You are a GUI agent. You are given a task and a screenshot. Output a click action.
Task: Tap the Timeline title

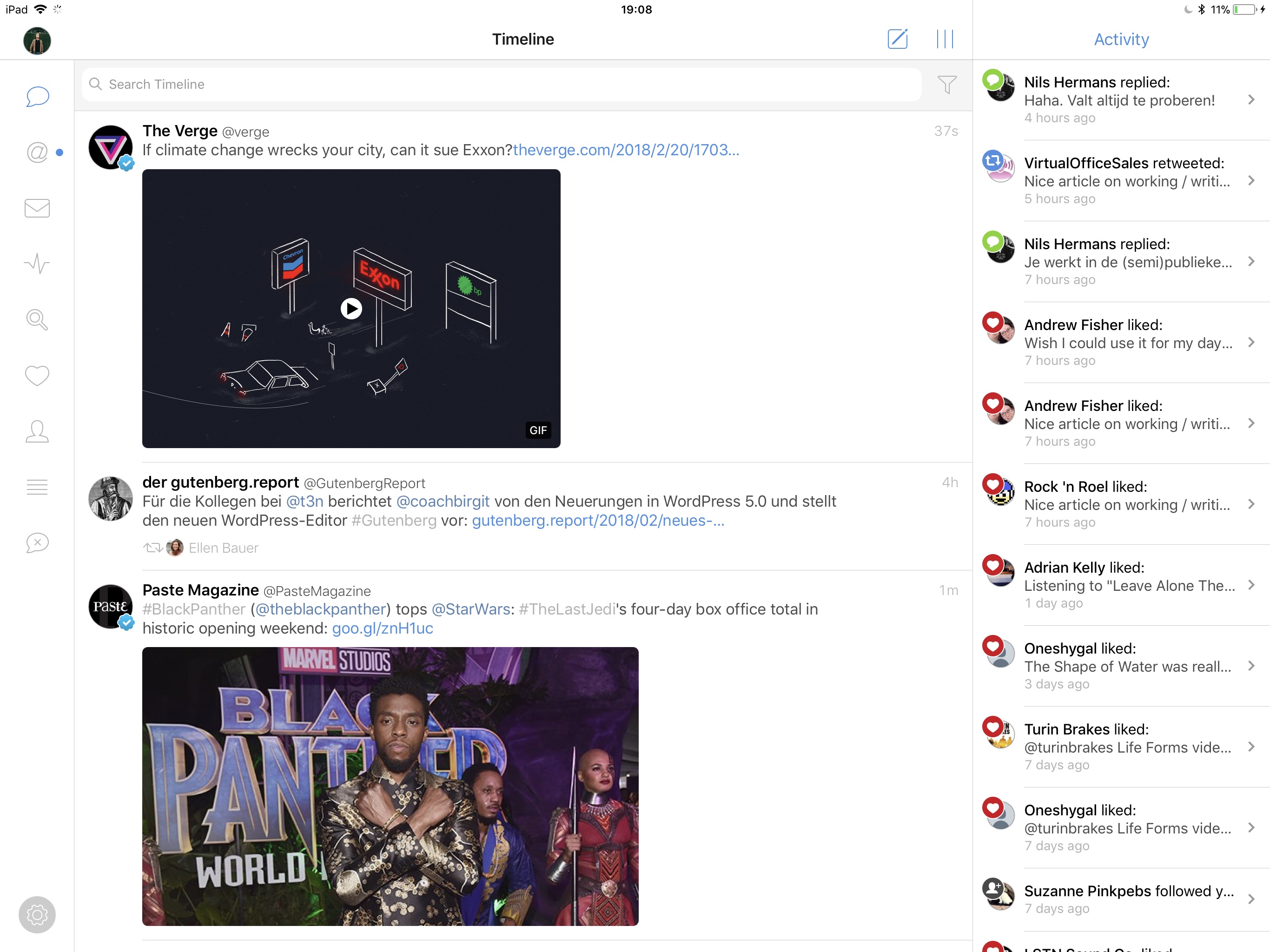pos(523,39)
